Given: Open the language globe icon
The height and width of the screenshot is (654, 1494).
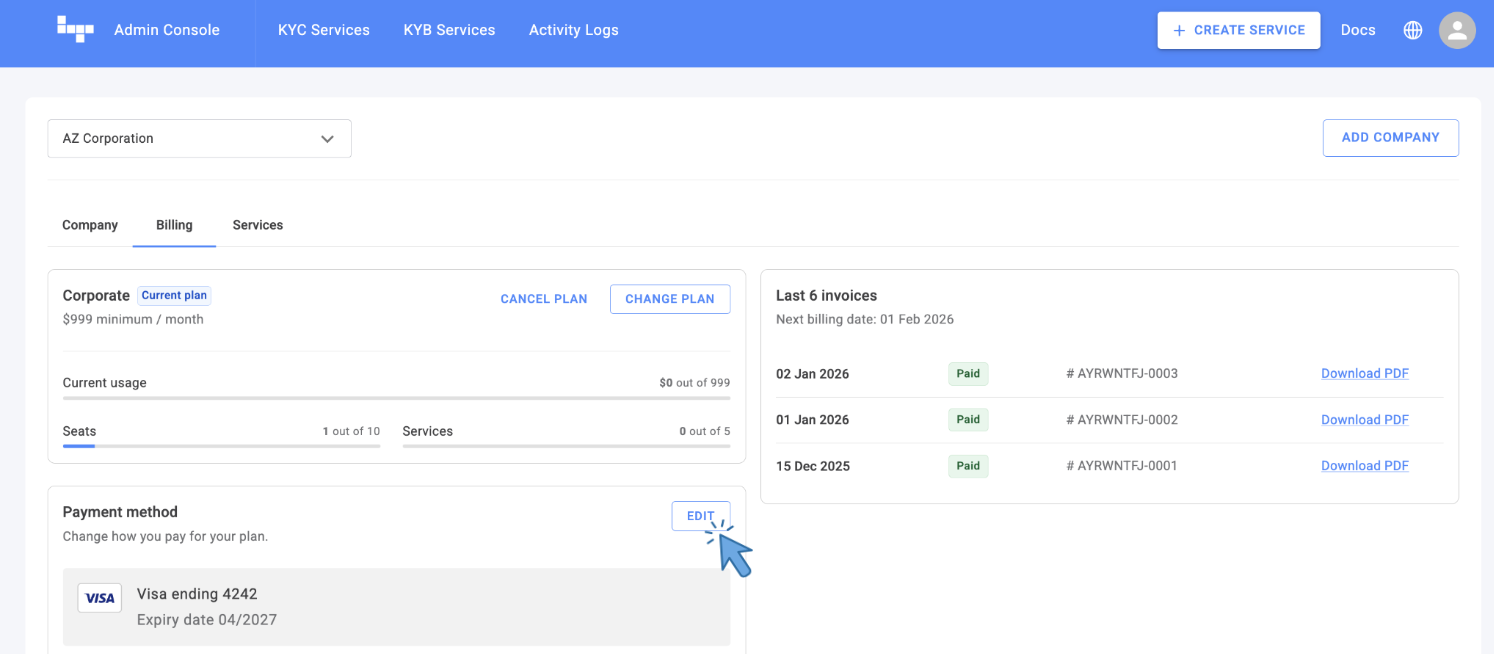Looking at the screenshot, I should (1412, 30).
